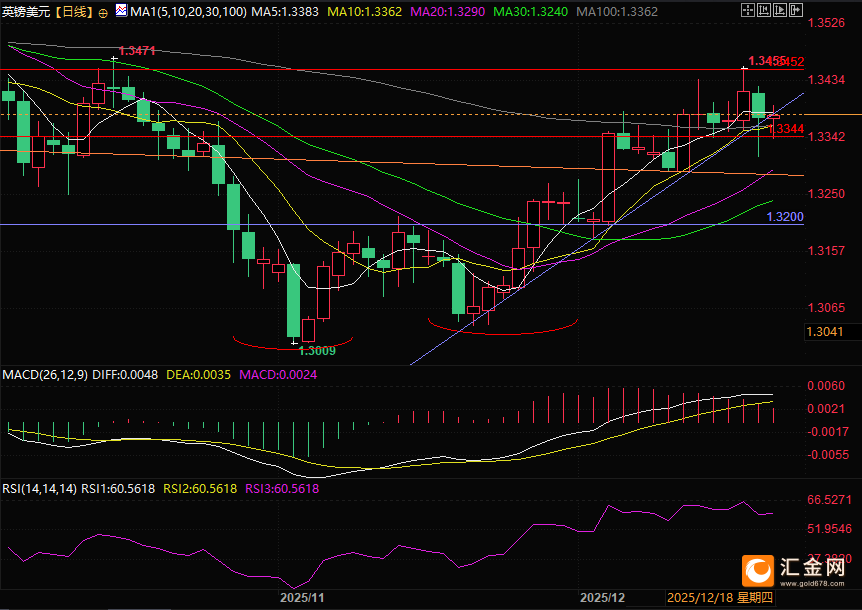Click the 51.9546 RSI axis value

tap(829, 529)
